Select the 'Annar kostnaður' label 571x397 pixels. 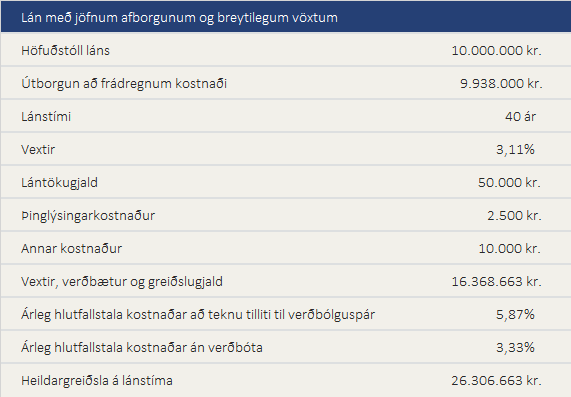(71, 248)
